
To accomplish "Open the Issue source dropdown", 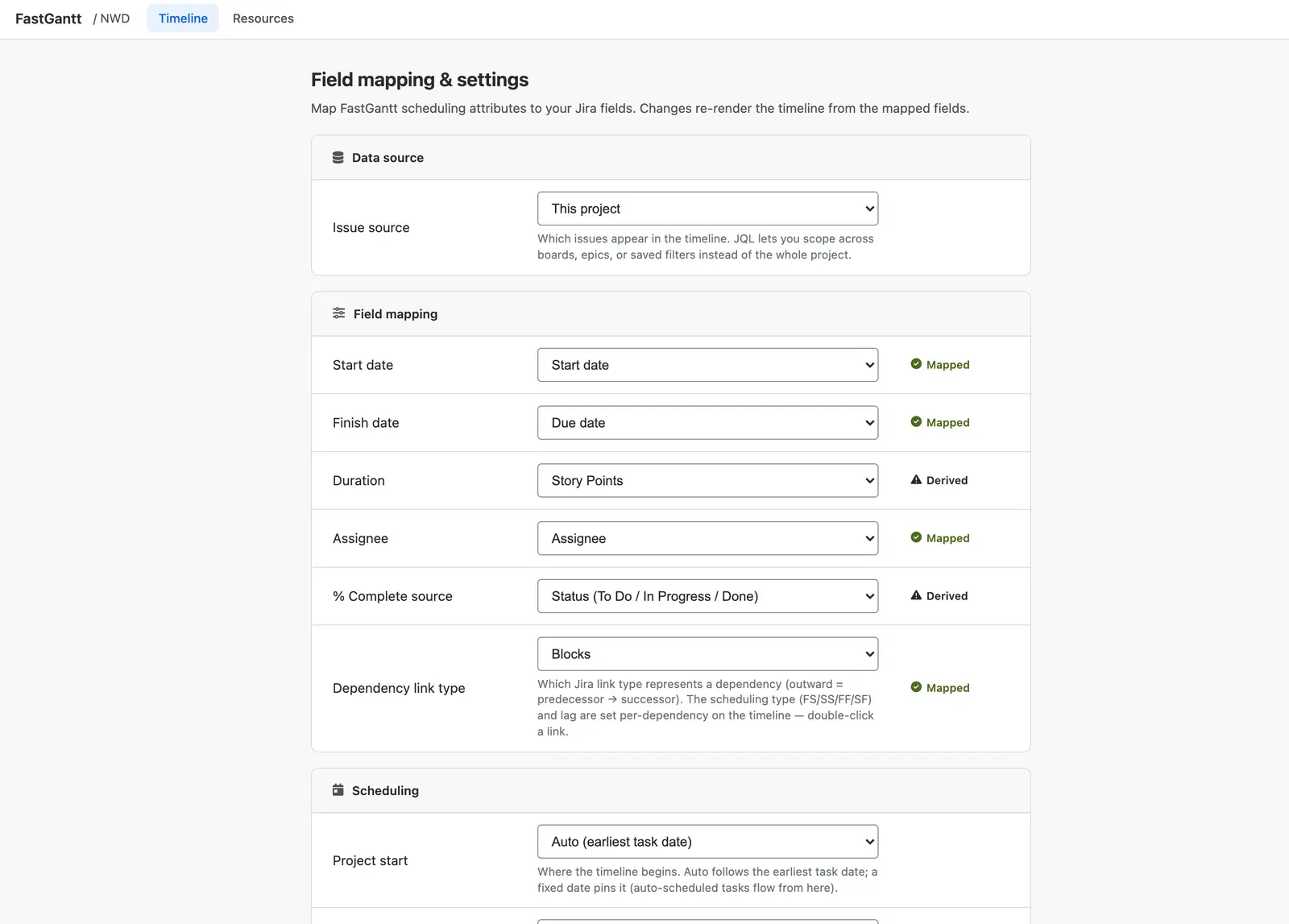I will [707, 209].
